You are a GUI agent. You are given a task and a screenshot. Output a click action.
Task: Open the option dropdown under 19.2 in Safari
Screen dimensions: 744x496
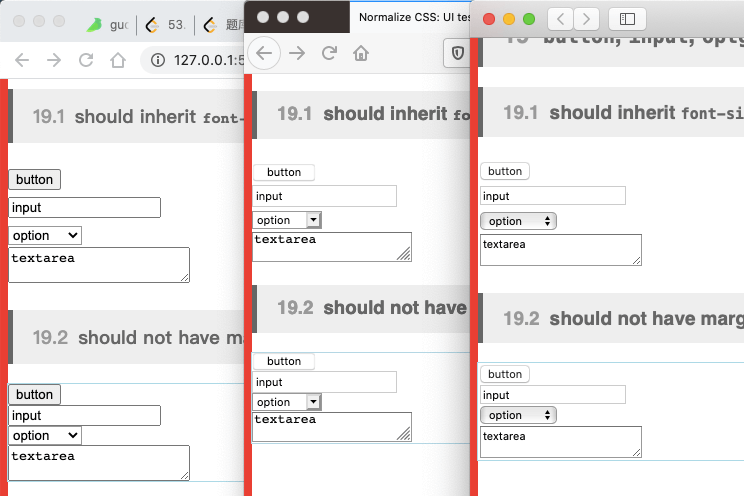[518, 415]
